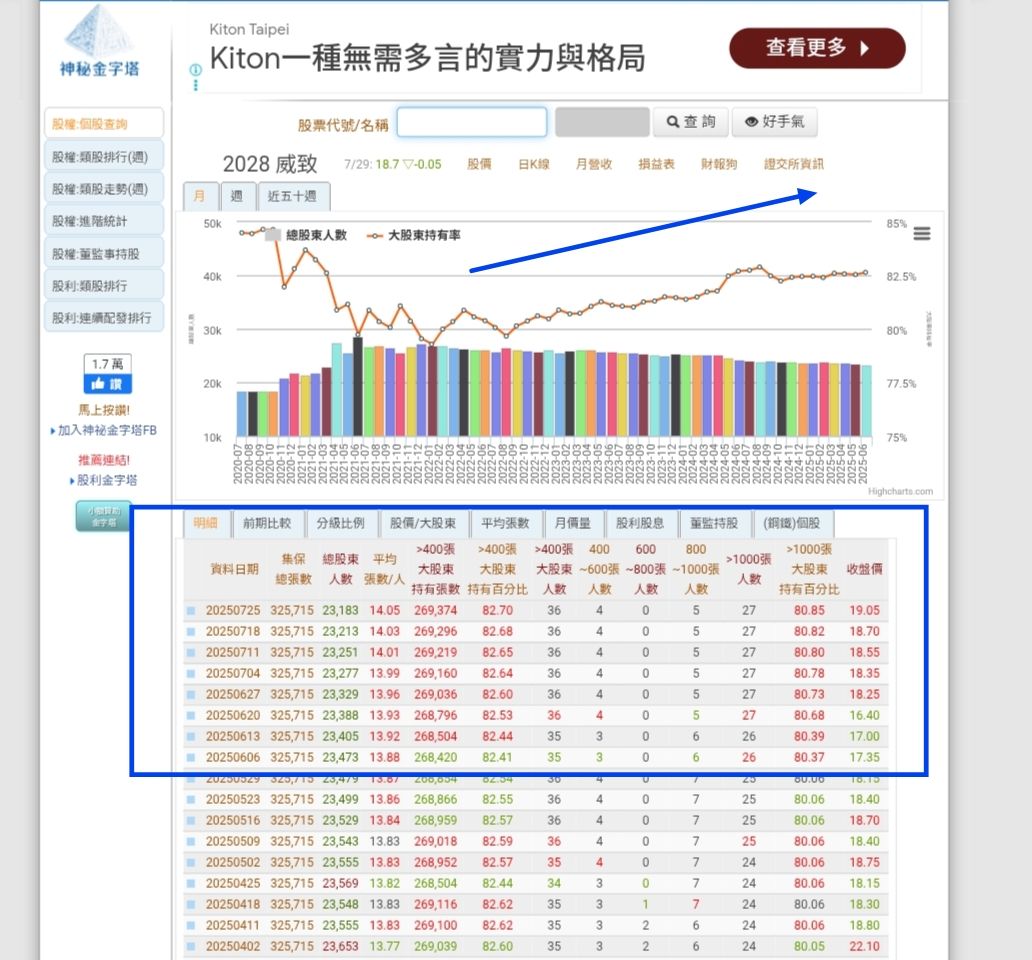Click the 好手氣 lucky button
Viewport: 1032px width, 960px height.
(x=775, y=122)
